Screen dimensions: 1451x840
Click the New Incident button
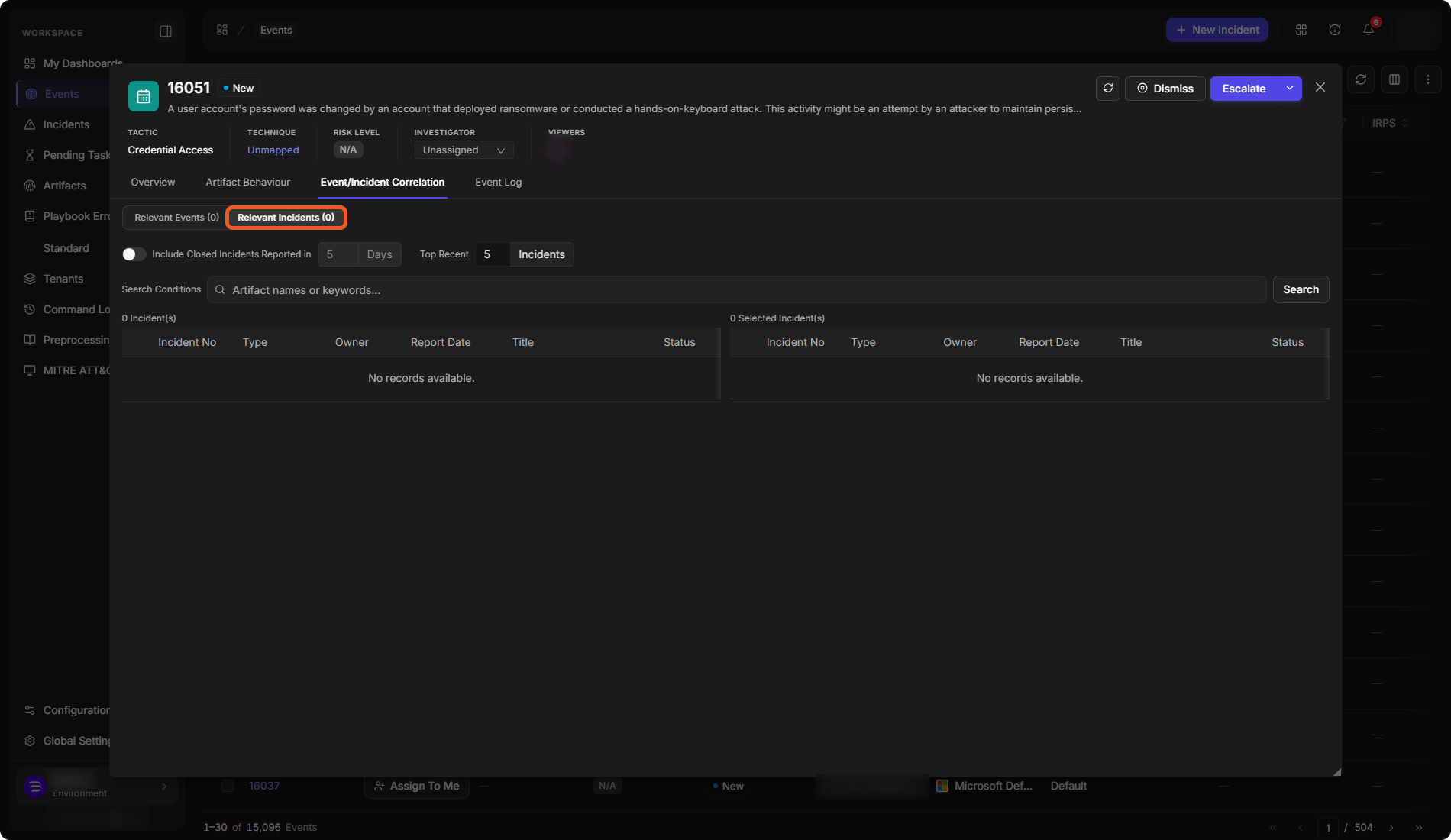[x=1217, y=30]
